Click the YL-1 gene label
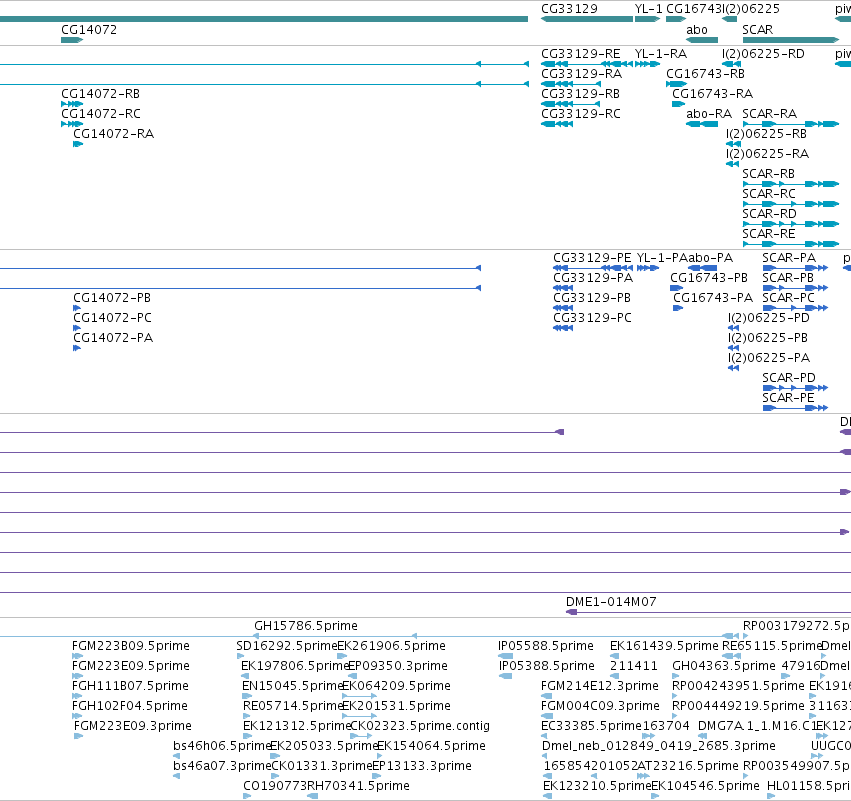 [649, 9]
